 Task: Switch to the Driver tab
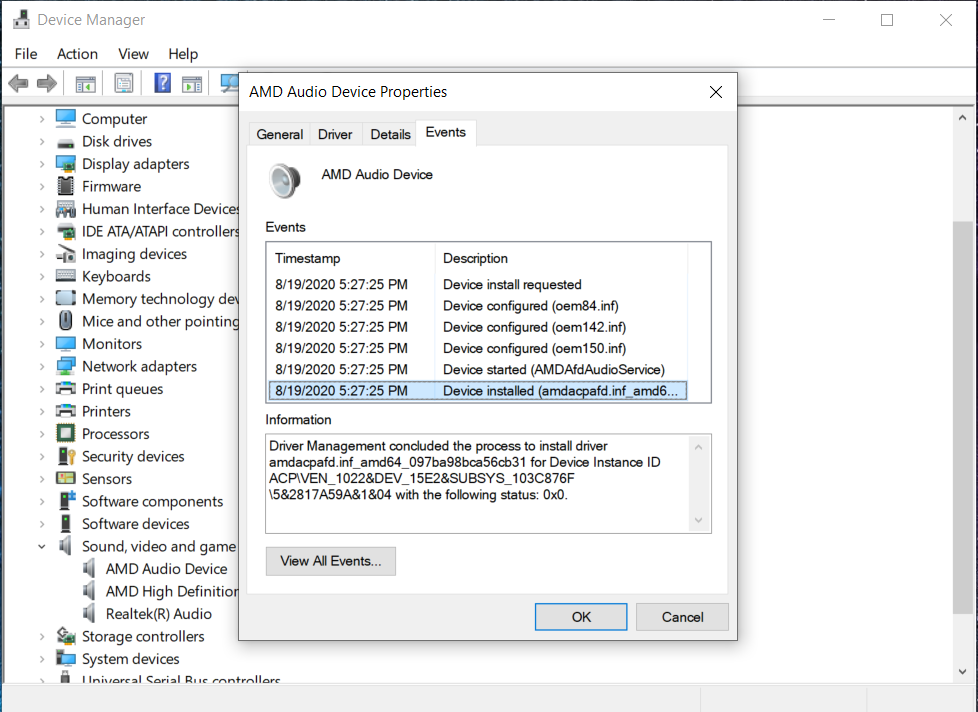pyautogui.click(x=335, y=134)
